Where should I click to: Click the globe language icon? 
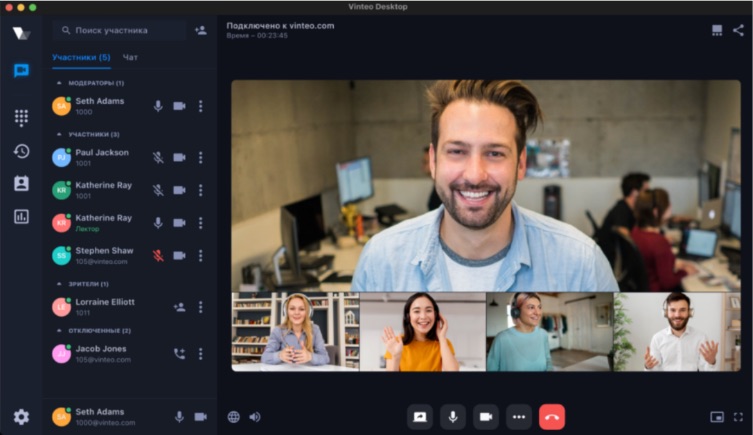233,417
